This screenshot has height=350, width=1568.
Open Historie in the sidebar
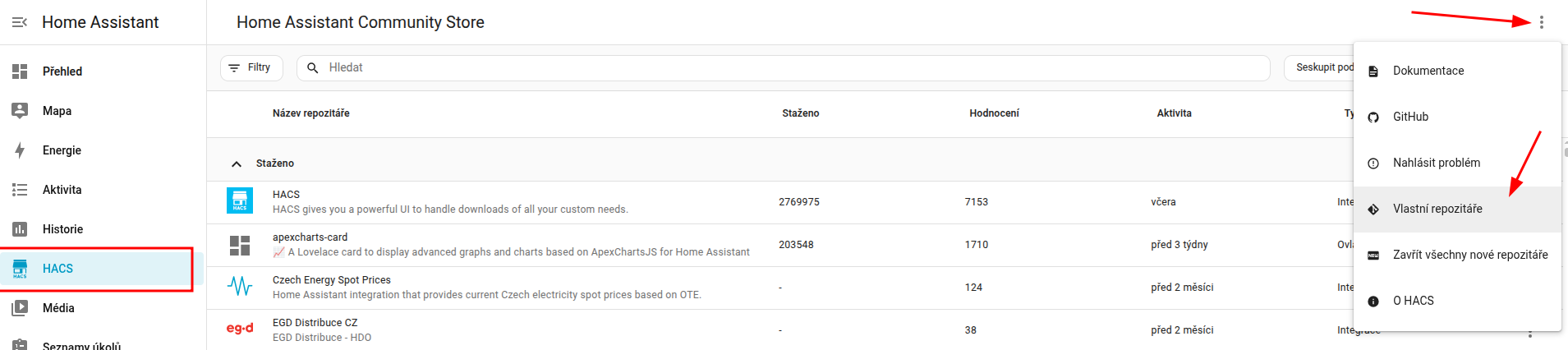coord(62,229)
